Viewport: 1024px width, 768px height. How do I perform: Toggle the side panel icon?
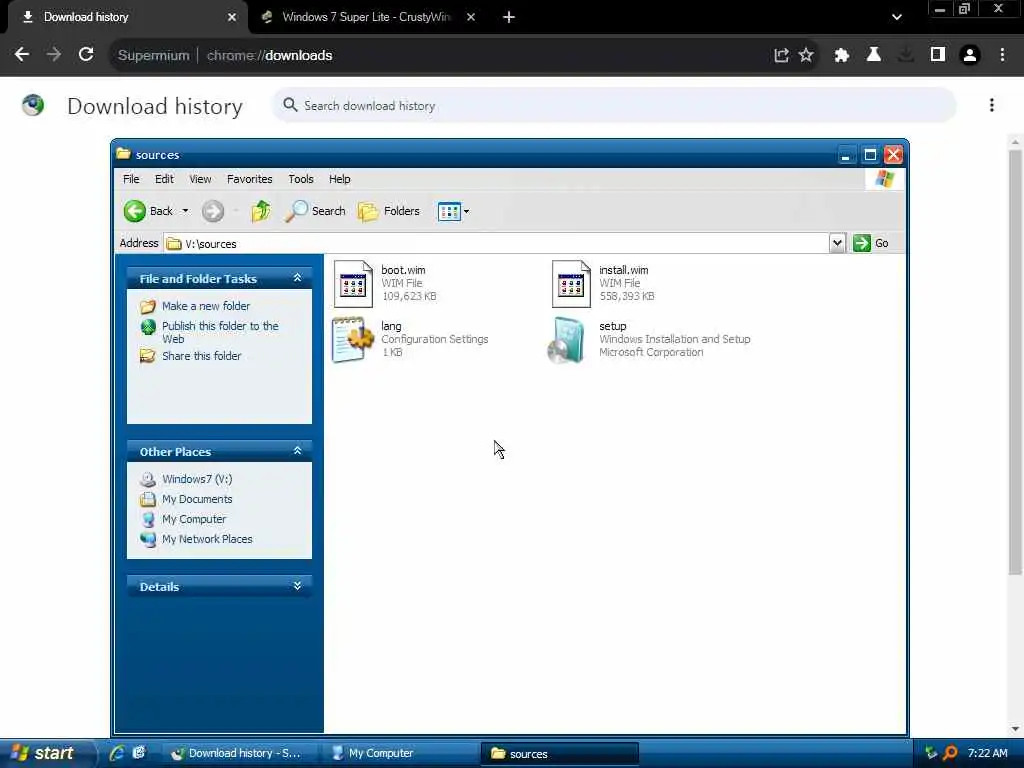[x=938, y=55]
